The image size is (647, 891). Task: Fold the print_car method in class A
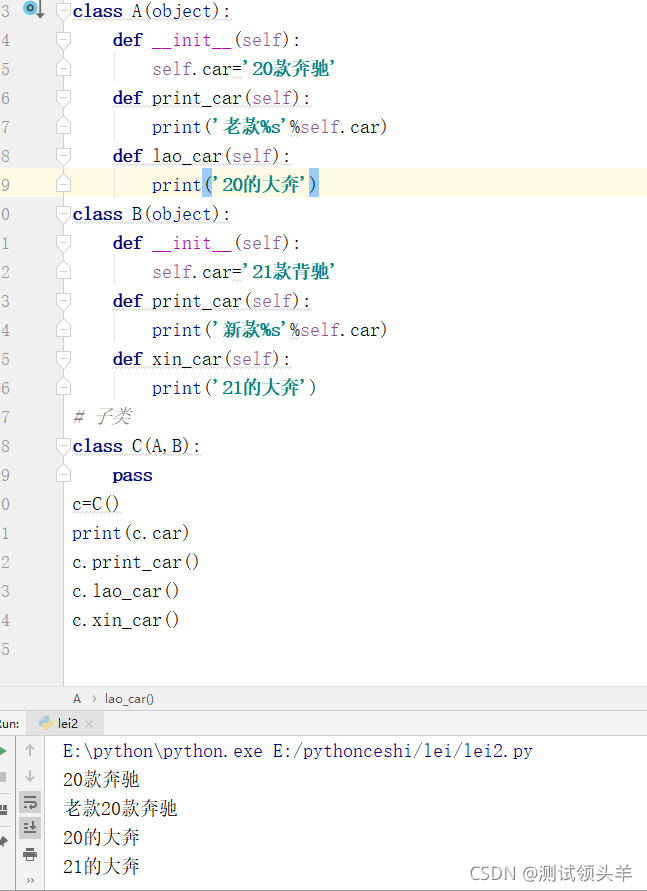coord(64,98)
